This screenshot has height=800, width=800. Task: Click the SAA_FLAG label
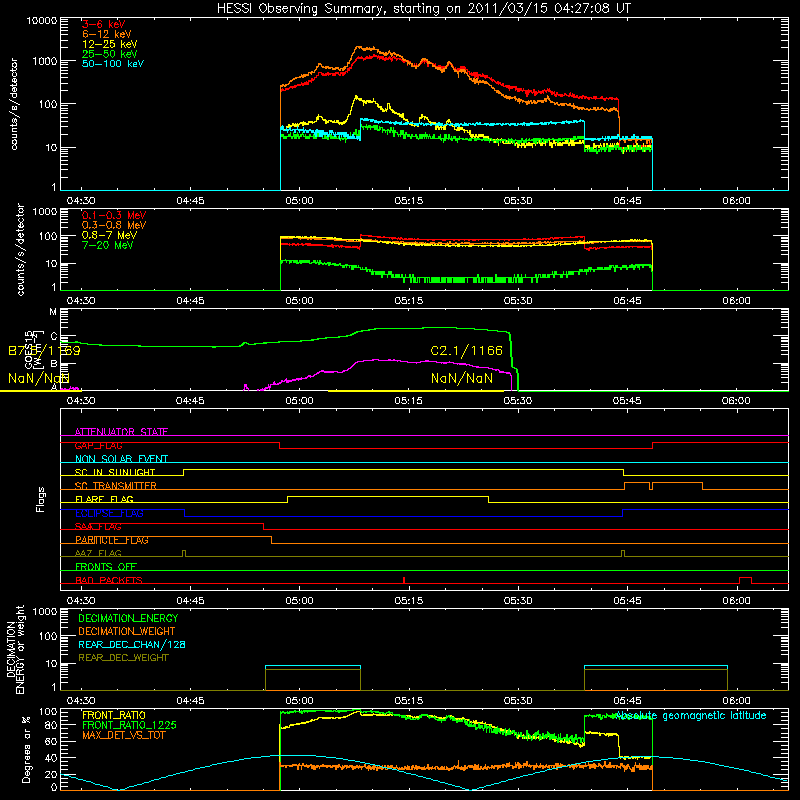pyautogui.click(x=98, y=526)
